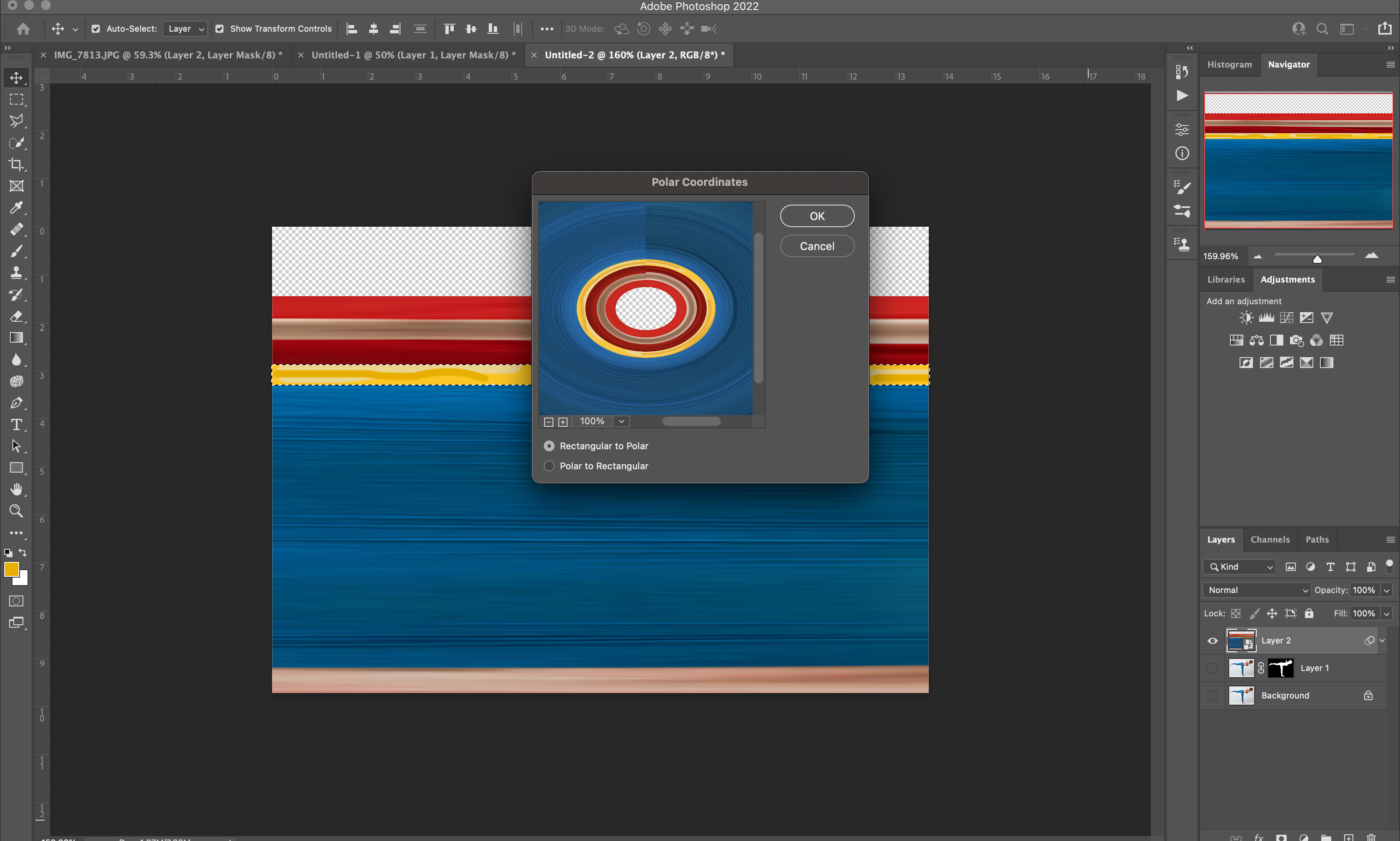Click Cancel to dismiss dialog

pyautogui.click(x=817, y=245)
